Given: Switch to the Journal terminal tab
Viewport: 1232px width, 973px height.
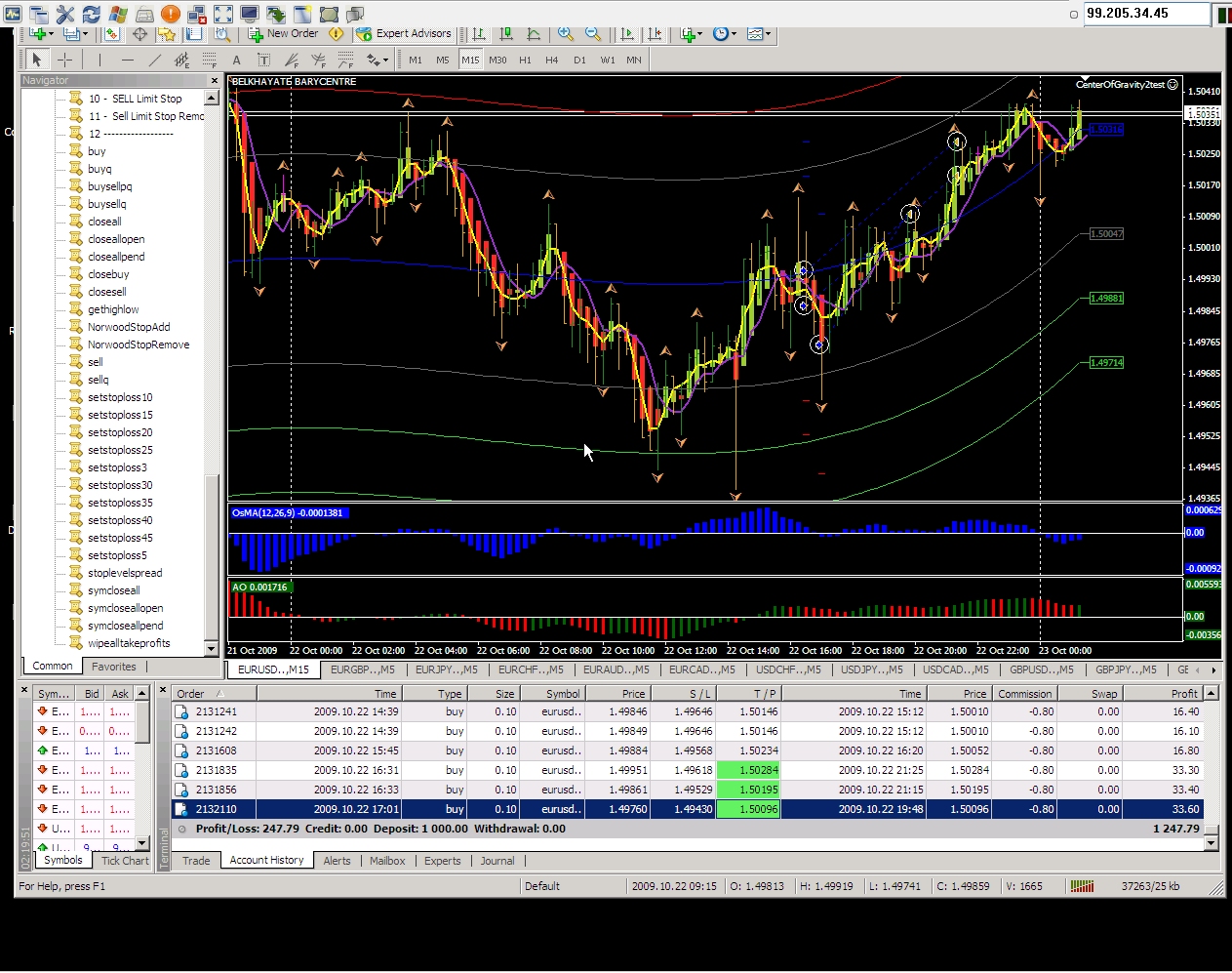Looking at the screenshot, I should point(497,861).
